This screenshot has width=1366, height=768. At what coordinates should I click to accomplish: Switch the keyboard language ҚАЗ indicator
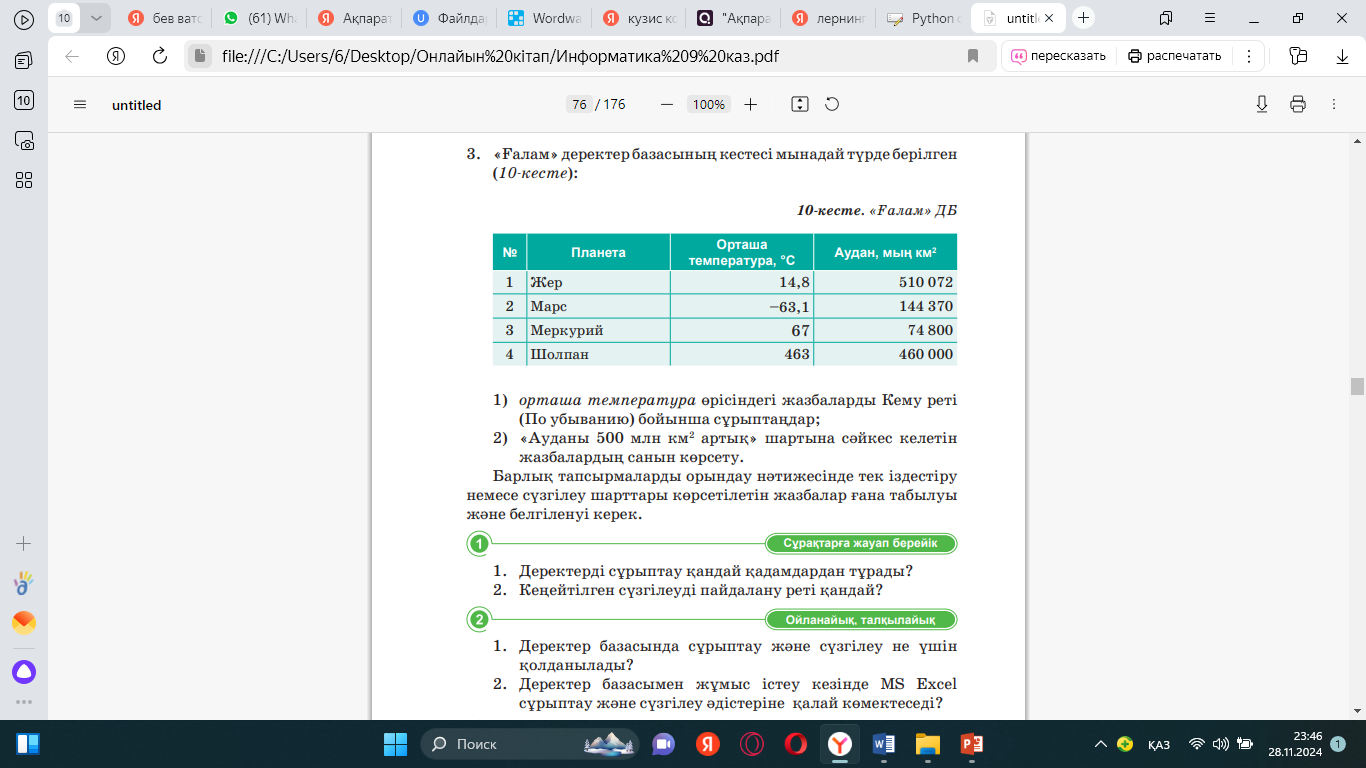[x=1159, y=744]
